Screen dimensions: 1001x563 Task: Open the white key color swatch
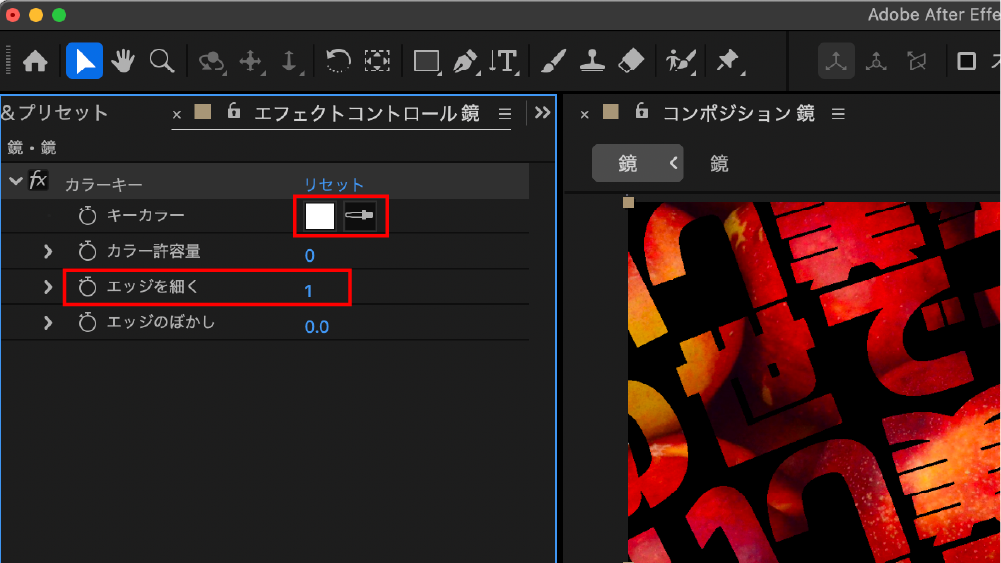(x=320, y=216)
